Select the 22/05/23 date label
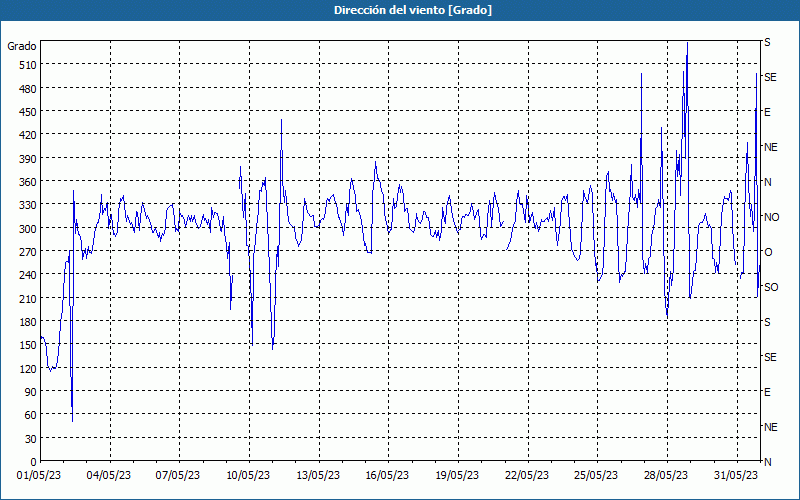800x500 pixels. click(x=527, y=476)
